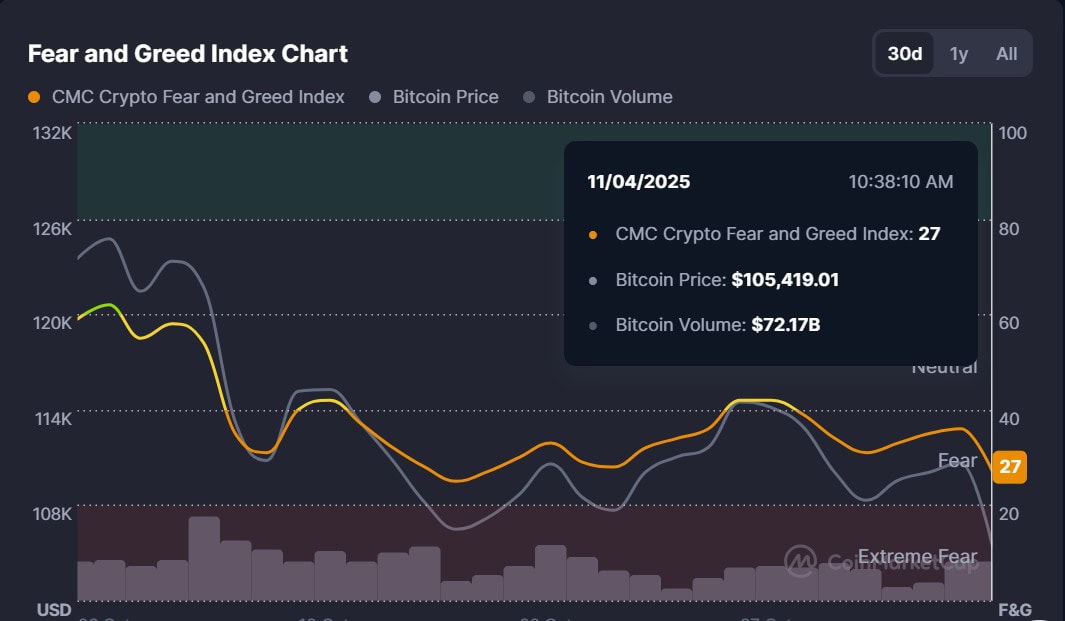Select the All time range tab
This screenshot has width=1065, height=621.
click(1005, 54)
